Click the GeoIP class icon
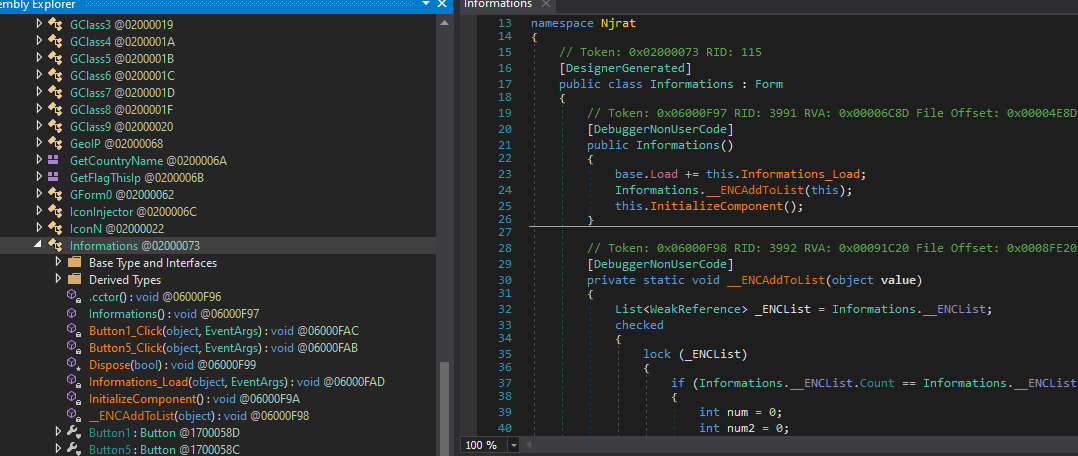 click(55, 143)
